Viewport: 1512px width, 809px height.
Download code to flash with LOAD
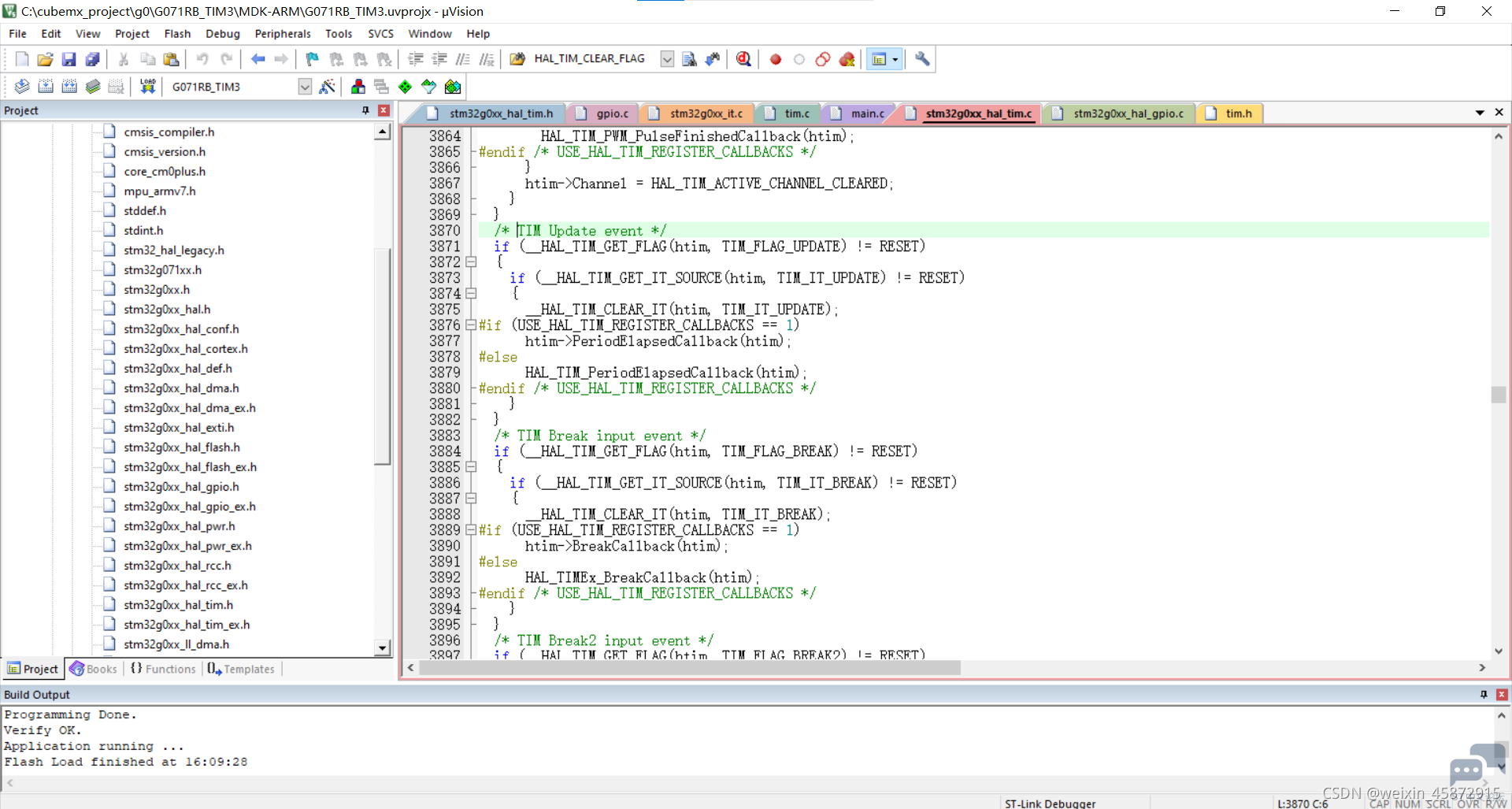pyautogui.click(x=147, y=87)
